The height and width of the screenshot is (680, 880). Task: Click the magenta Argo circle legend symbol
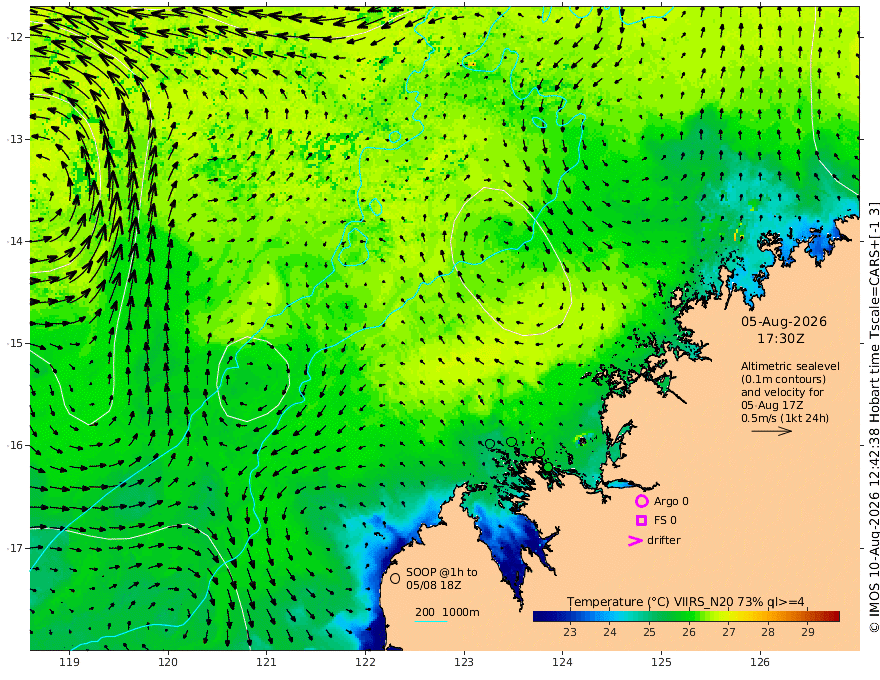[x=641, y=501]
